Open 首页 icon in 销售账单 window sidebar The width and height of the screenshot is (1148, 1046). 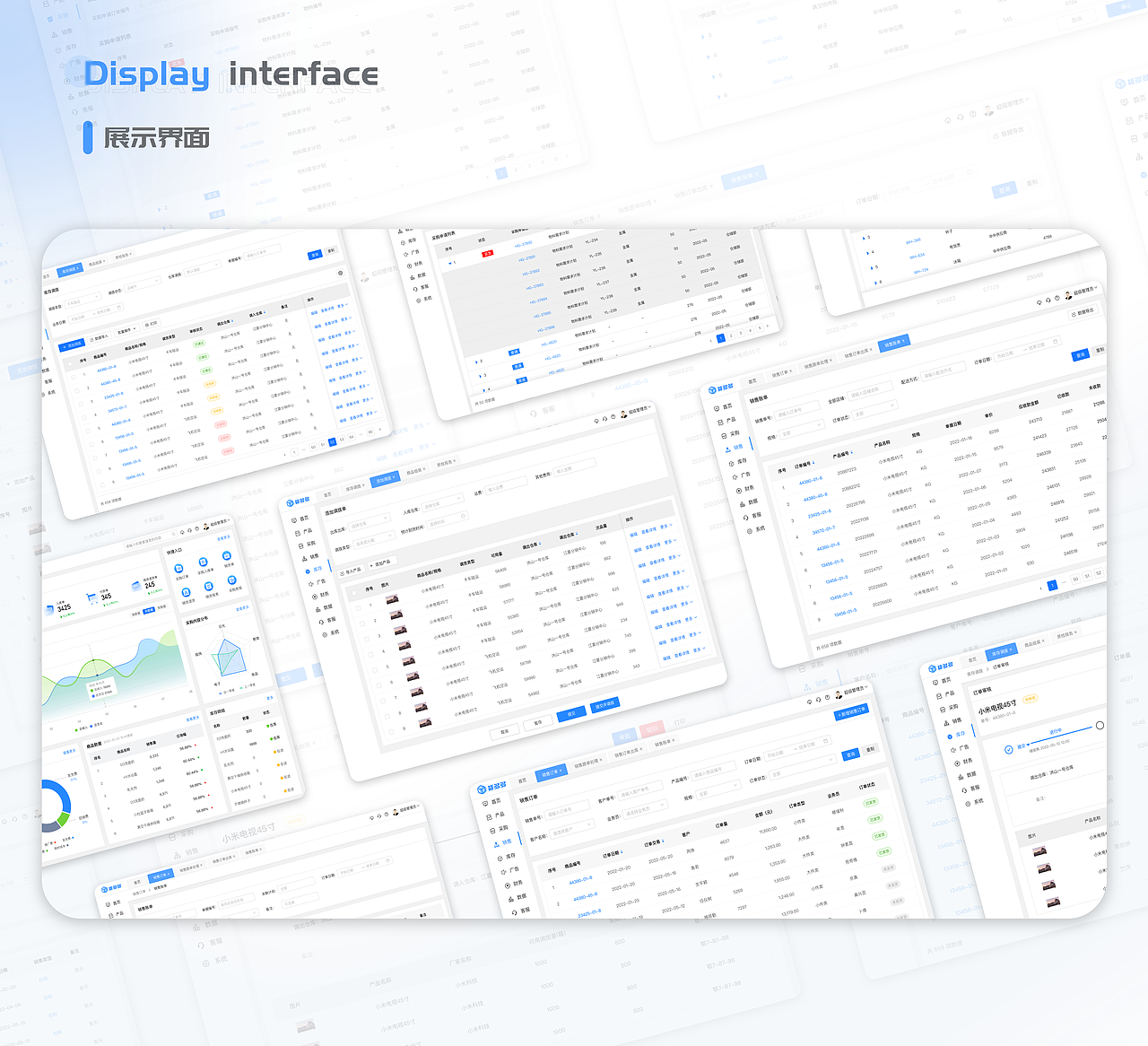click(717, 408)
